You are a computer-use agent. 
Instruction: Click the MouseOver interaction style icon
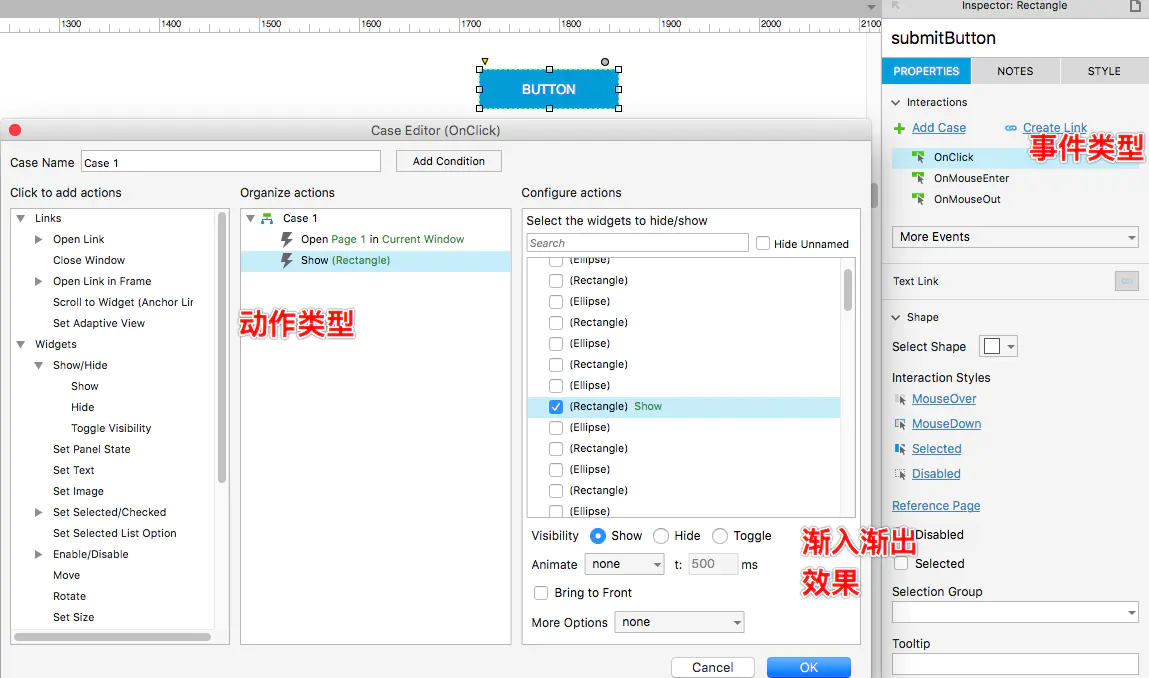tap(901, 399)
